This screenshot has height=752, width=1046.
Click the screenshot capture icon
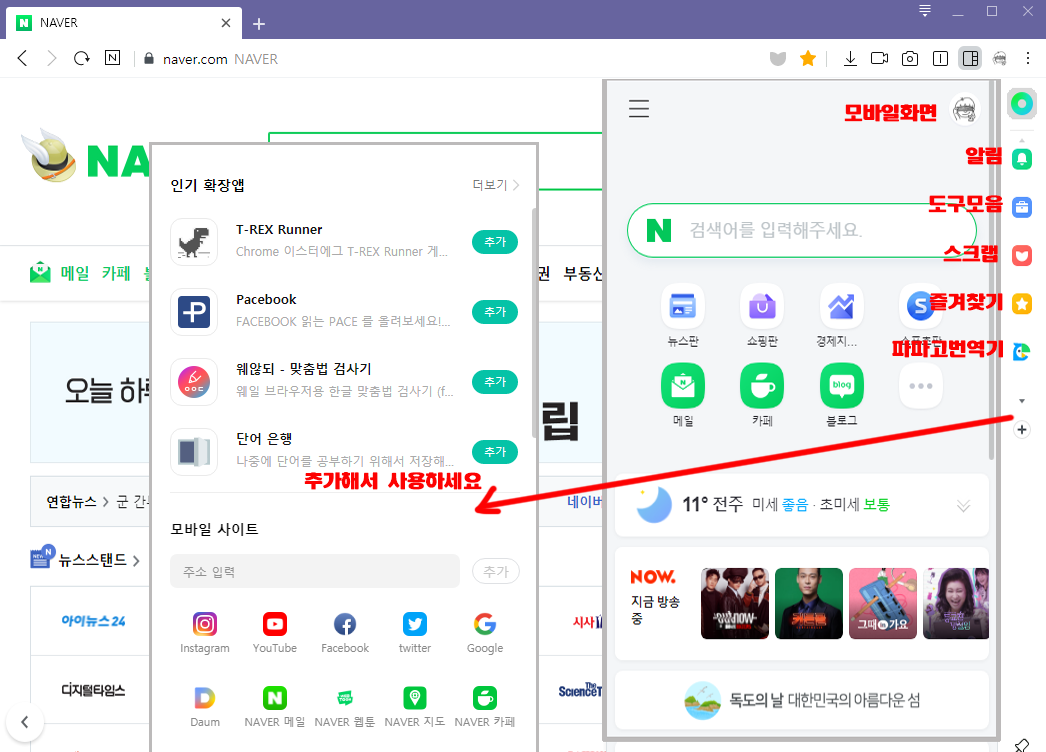coord(910,59)
